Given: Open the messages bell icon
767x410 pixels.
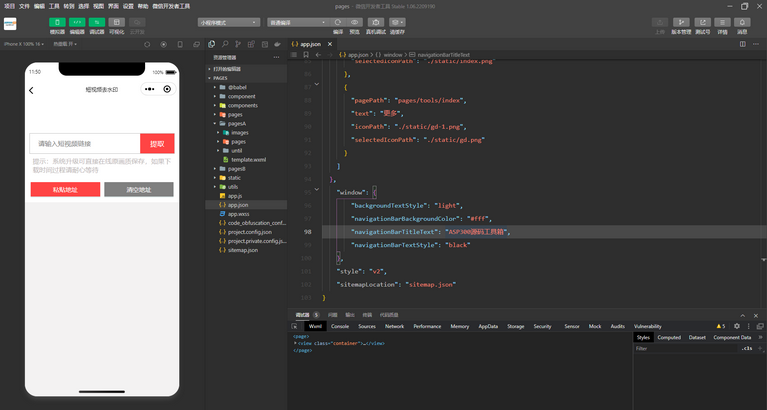Looking at the screenshot, I should click(x=742, y=21).
